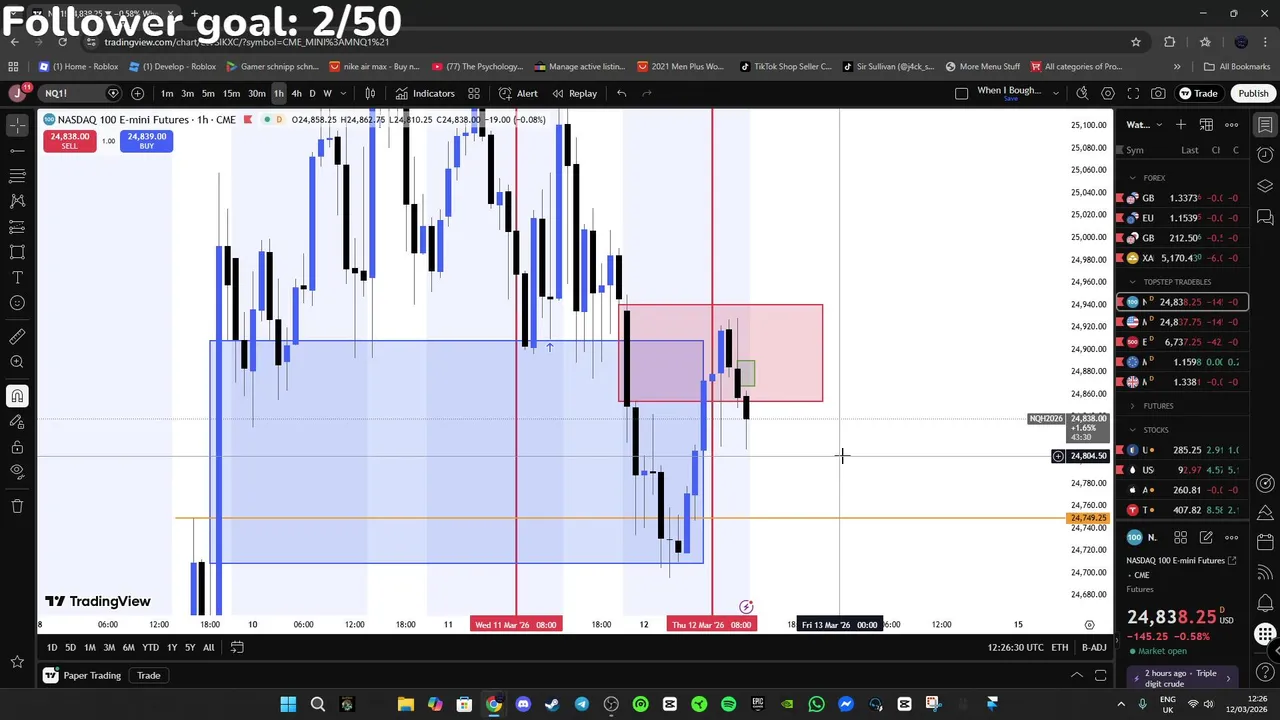Image resolution: width=1280 pixels, height=720 pixels.
Task: Select the YTD date range
Action: (150, 647)
